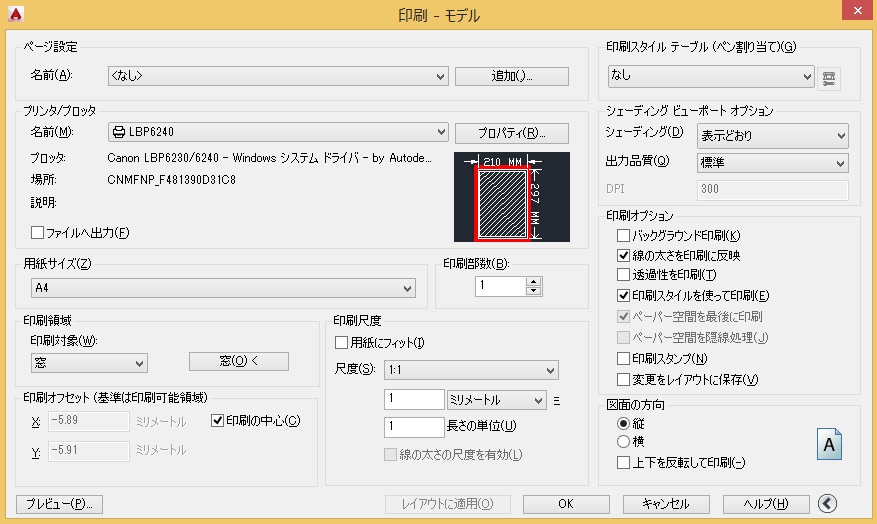Uncheck 印刷の中心 checkbox
The image size is (877, 524).
[x=219, y=421]
